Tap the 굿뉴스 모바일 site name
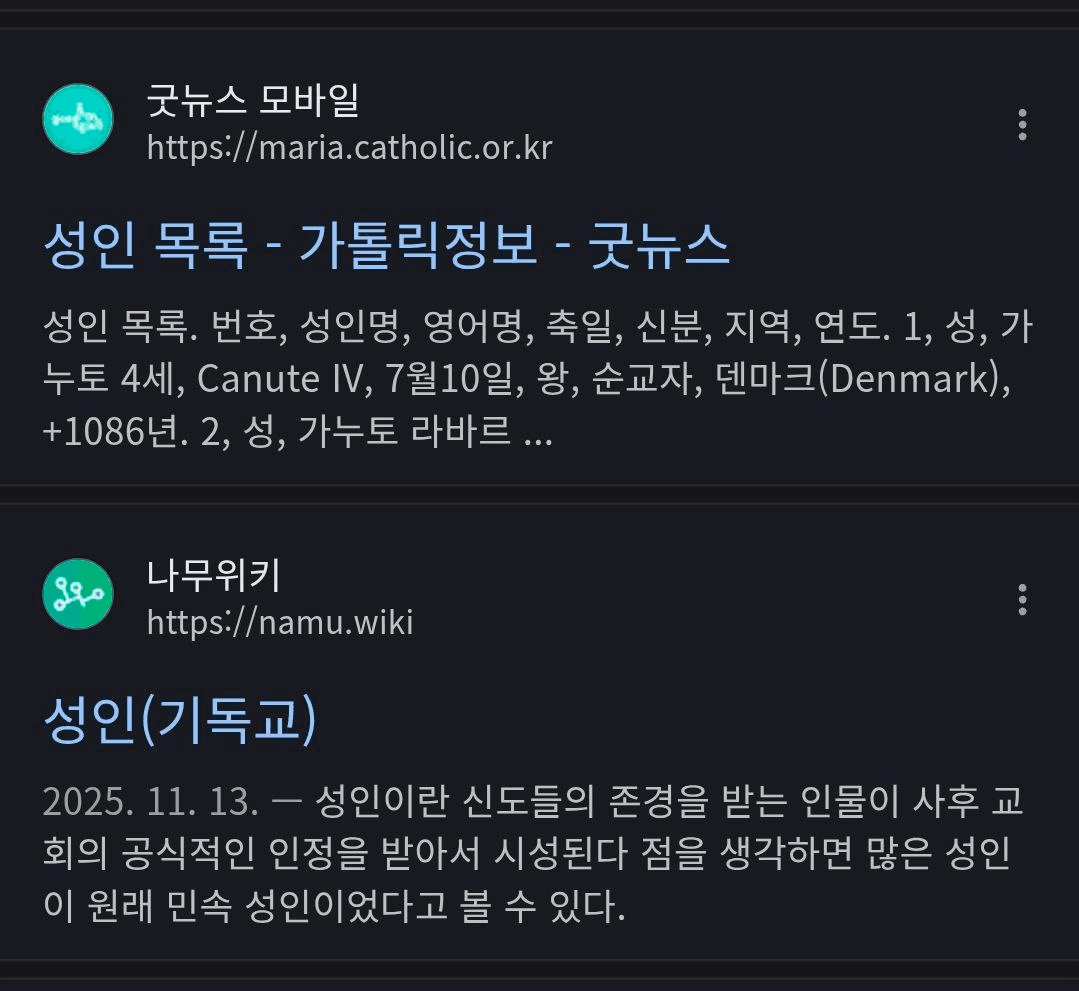Viewport: 1079px width, 991px height. coord(253,100)
